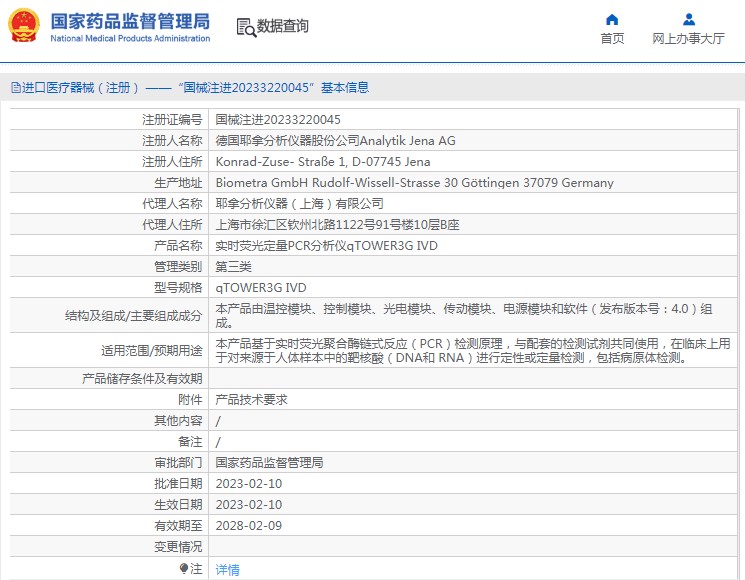745x580 pixels.
Task: Click the 代理人名称 row label
Action: click(x=172, y=203)
